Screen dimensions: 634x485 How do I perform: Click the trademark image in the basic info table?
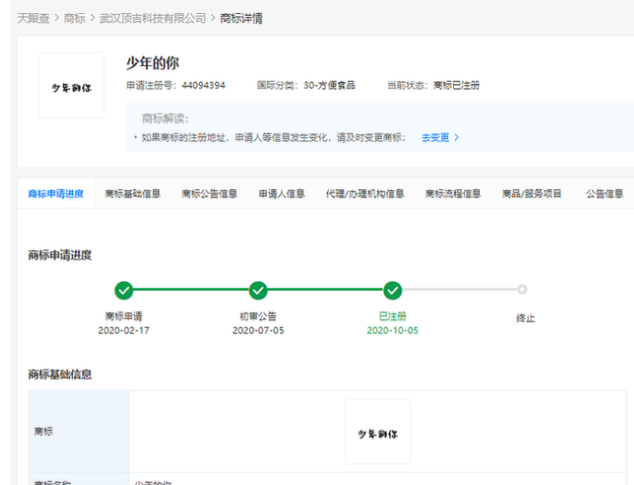(378, 431)
